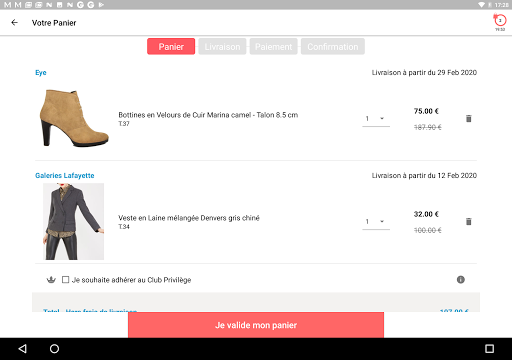Select the Panier step tab

[x=171, y=46]
